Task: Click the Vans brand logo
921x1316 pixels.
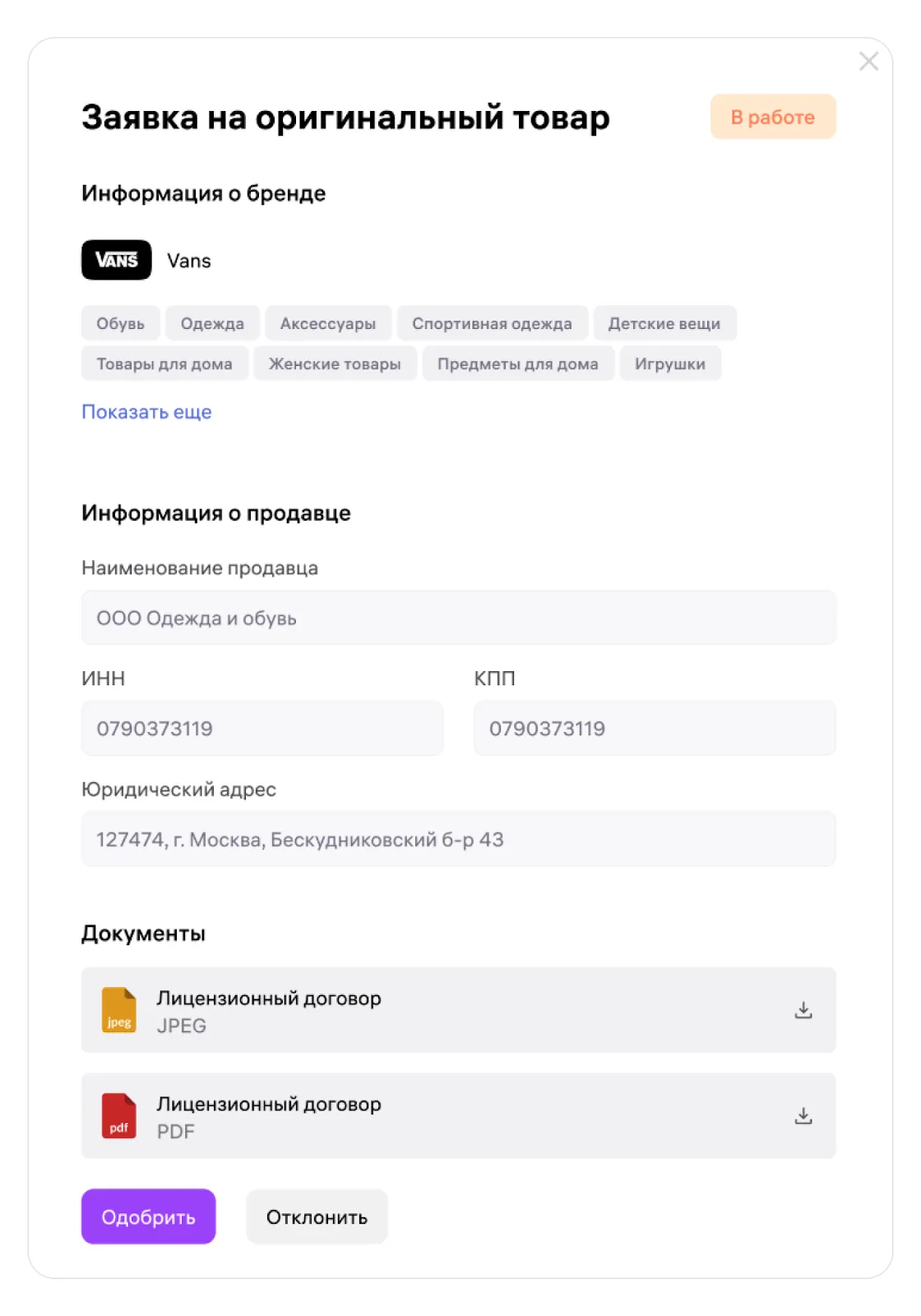Action: click(117, 260)
